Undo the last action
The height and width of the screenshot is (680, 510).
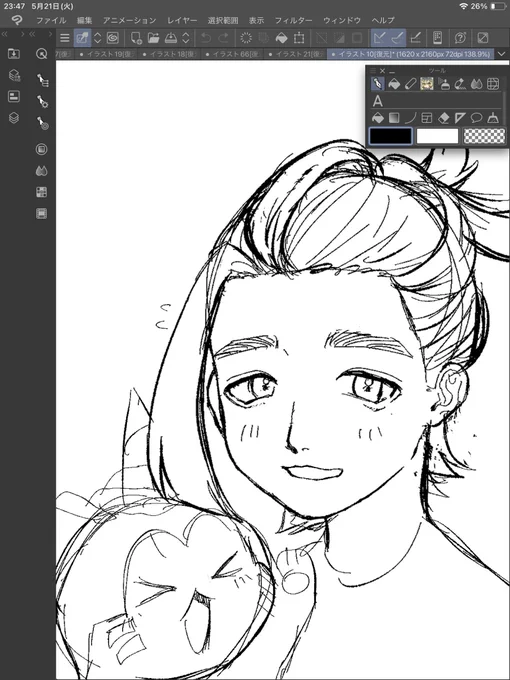click(206, 38)
